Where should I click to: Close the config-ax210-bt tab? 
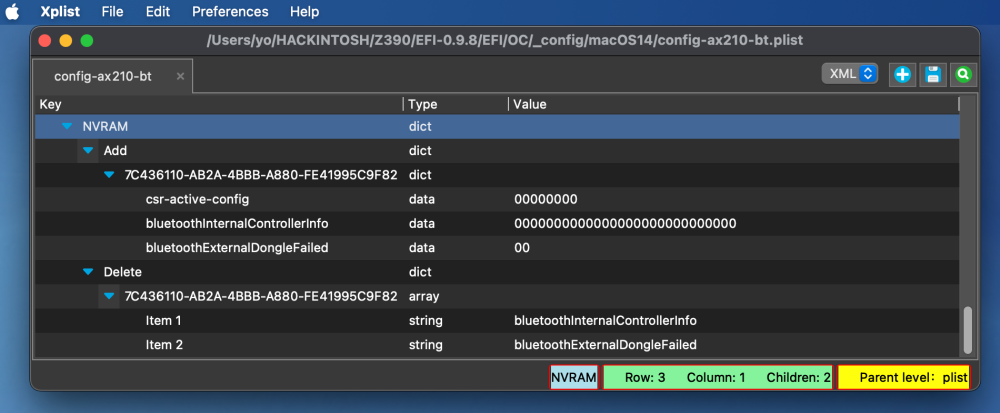tap(180, 76)
